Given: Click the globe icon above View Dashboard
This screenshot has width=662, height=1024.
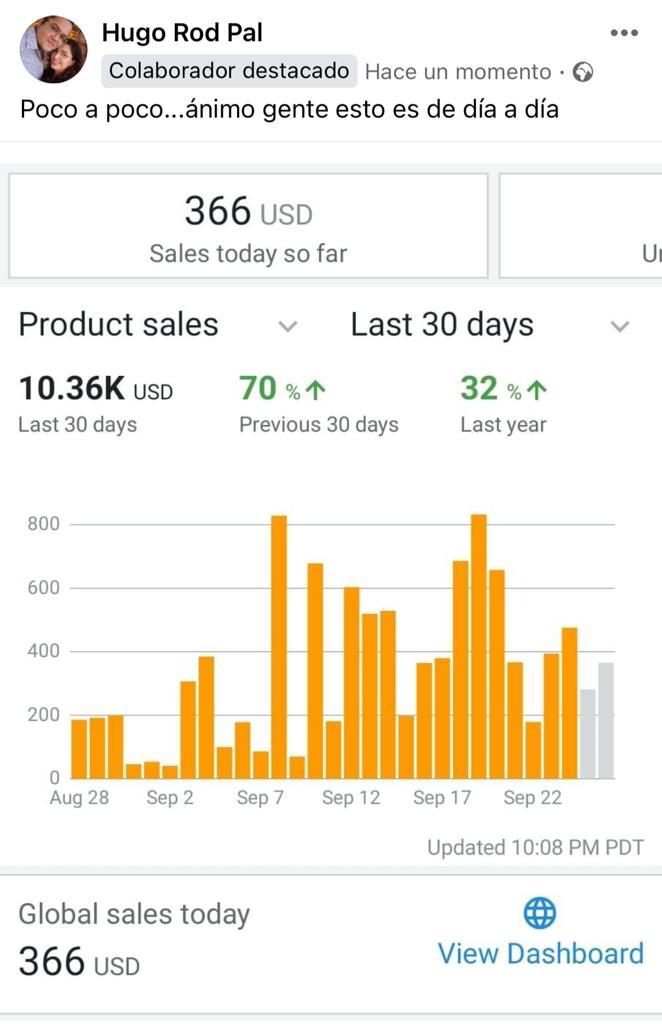Looking at the screenshot, I should 540,912.
